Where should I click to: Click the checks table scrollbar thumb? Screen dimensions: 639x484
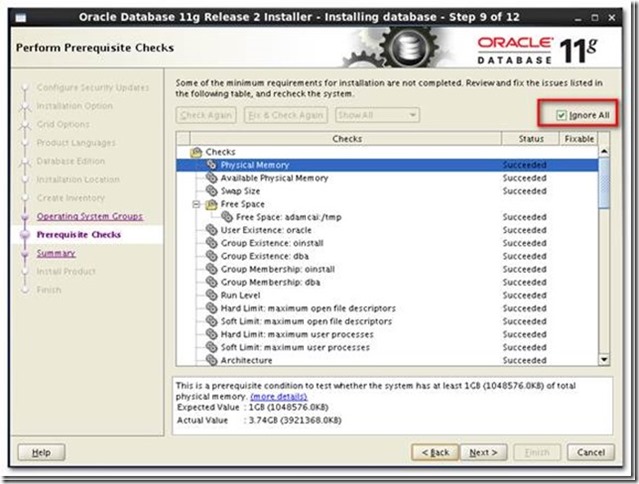point(604,183)
